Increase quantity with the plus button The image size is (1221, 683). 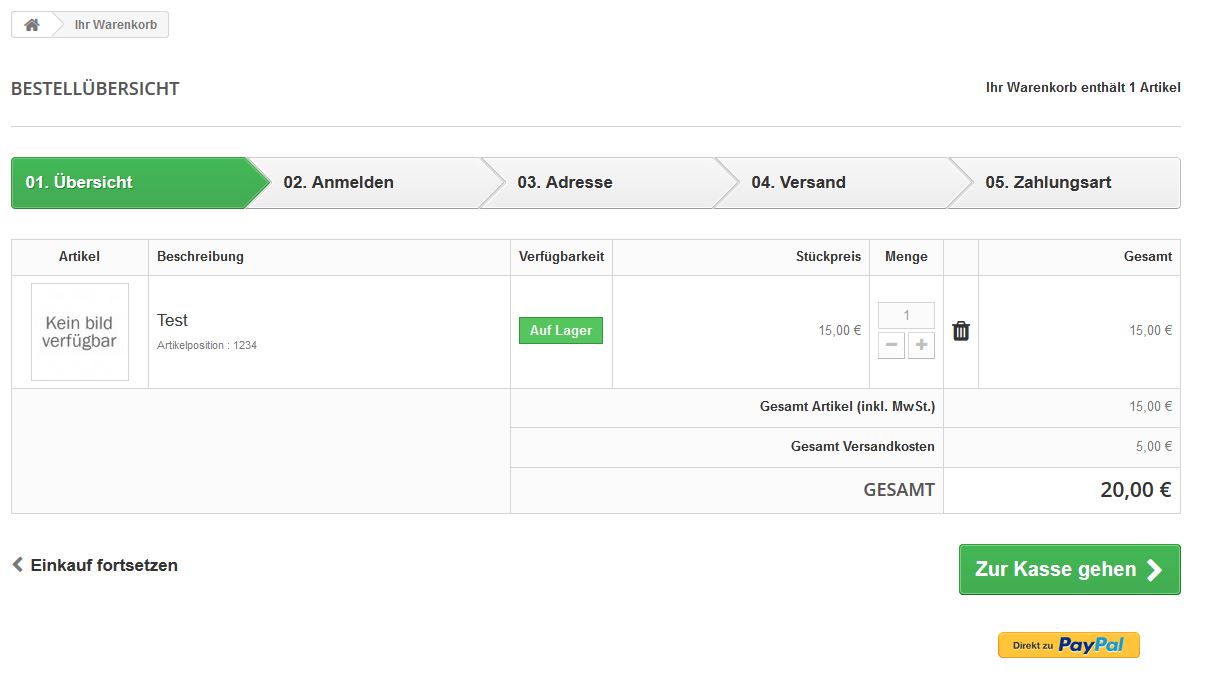pyautogui.click(x=921, y=346)
